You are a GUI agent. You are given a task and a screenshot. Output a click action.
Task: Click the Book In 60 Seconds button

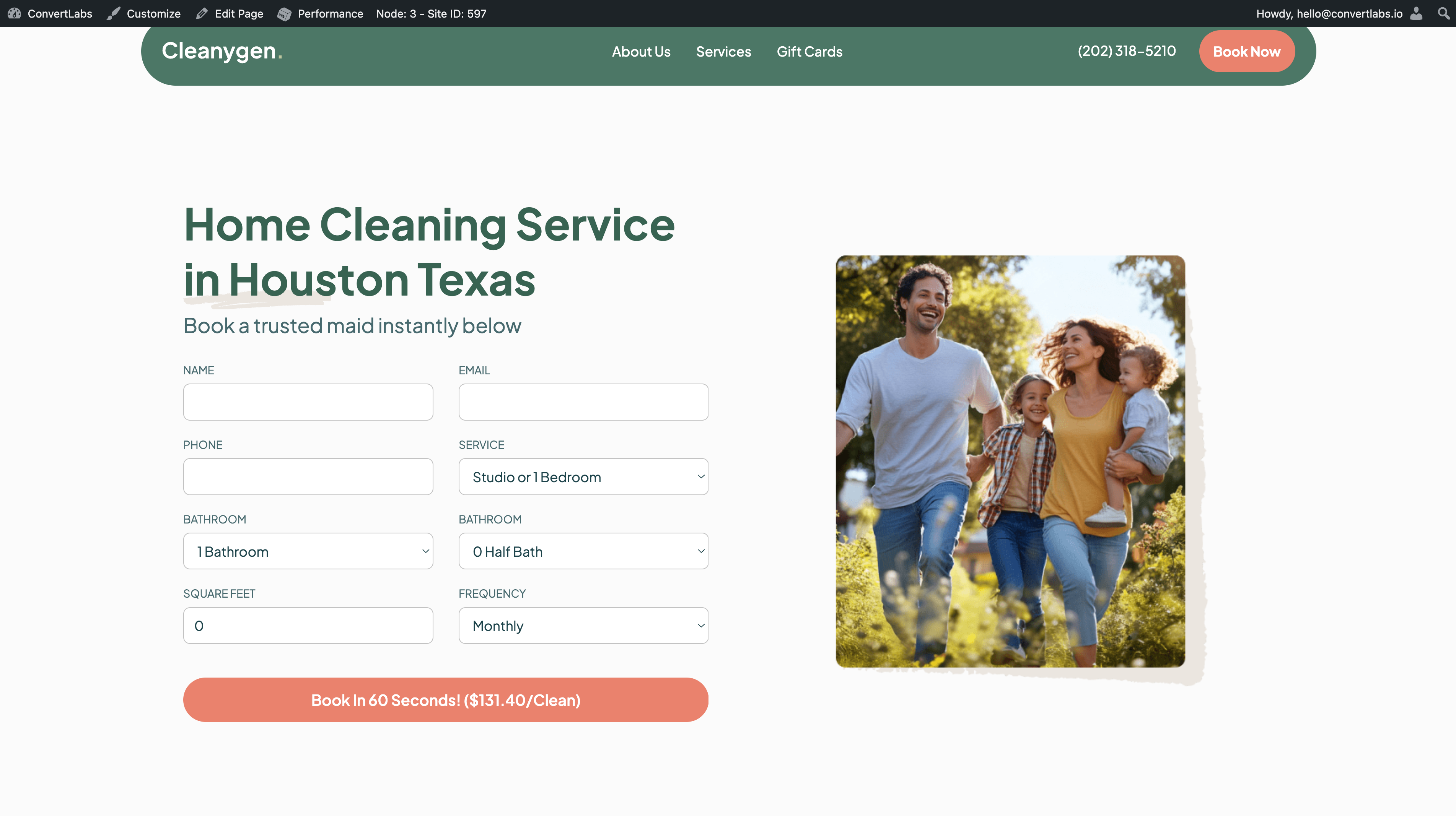click(445, 700)
